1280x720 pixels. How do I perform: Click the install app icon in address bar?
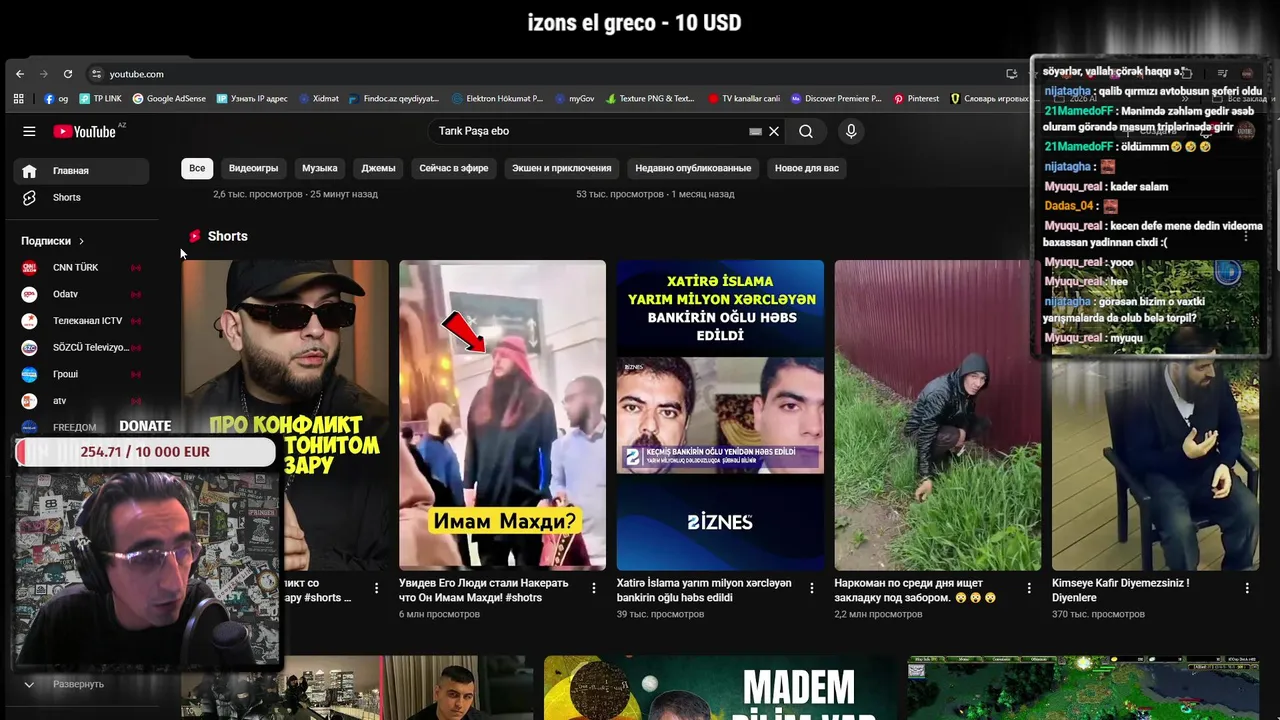[1012, 74]
